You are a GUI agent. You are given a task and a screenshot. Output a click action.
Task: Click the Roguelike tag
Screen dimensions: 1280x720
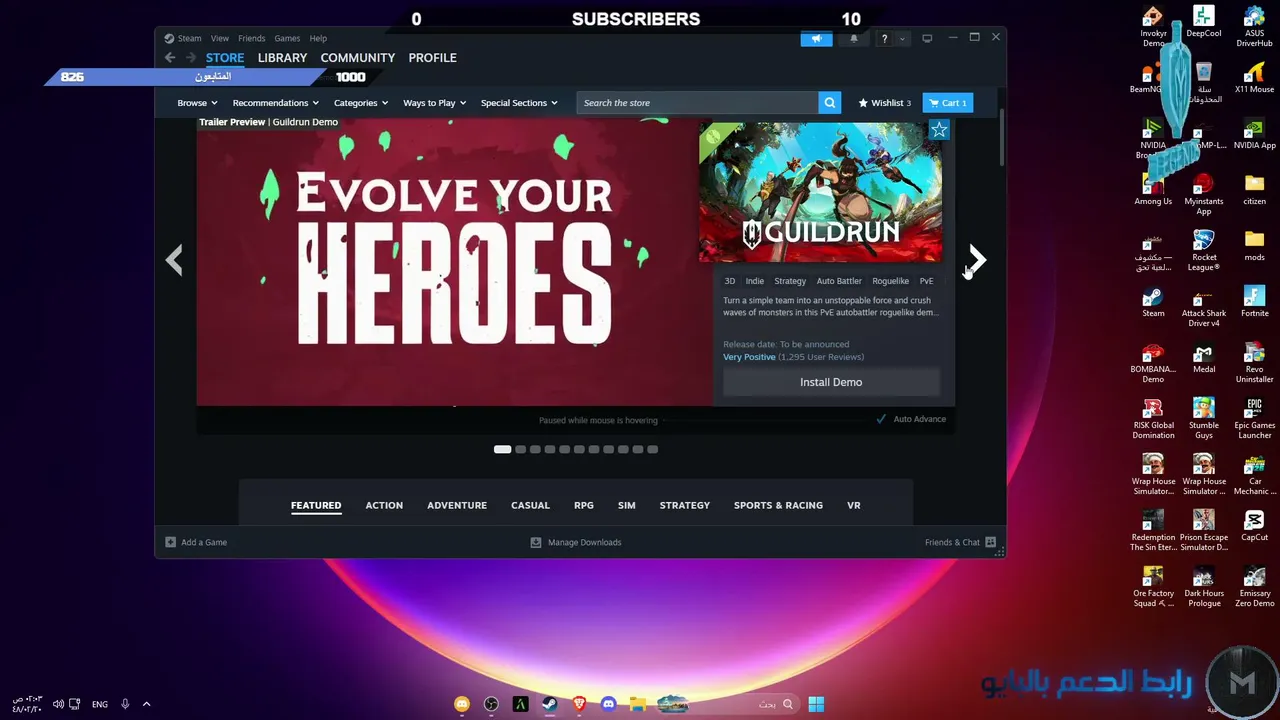pyautogui.click(x=890, y=281)
